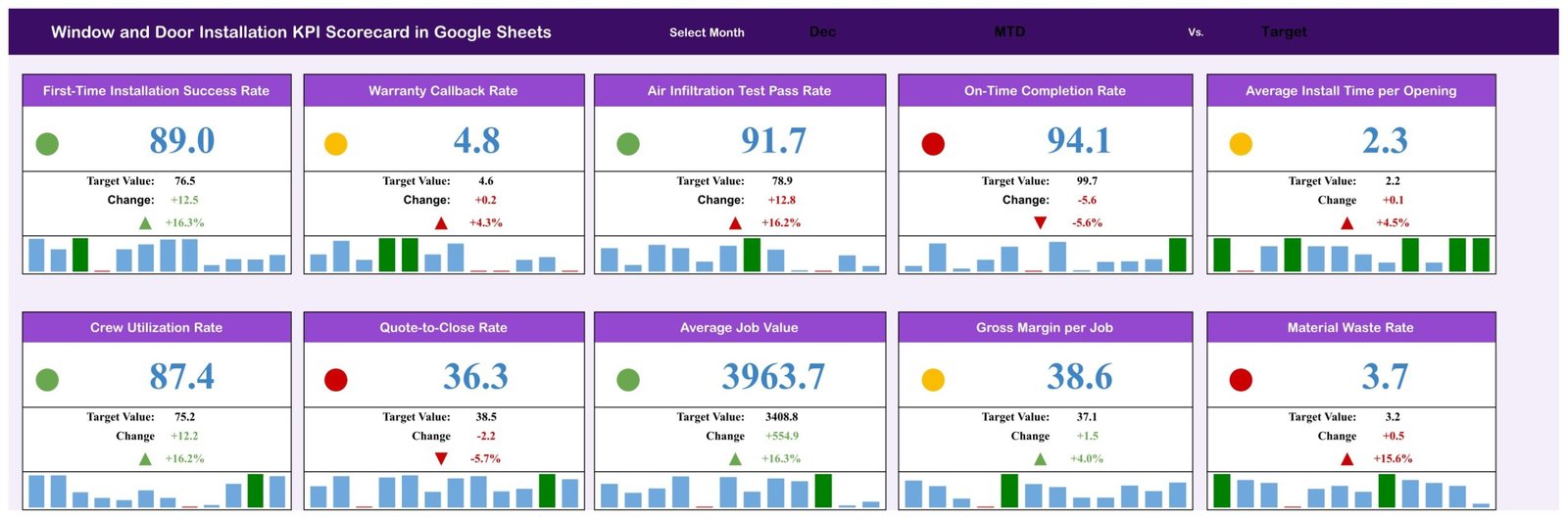The image size is (1568, 519).
Task: Select the On-Time Completion Rate card header
Action: [x=1046, y=91]
